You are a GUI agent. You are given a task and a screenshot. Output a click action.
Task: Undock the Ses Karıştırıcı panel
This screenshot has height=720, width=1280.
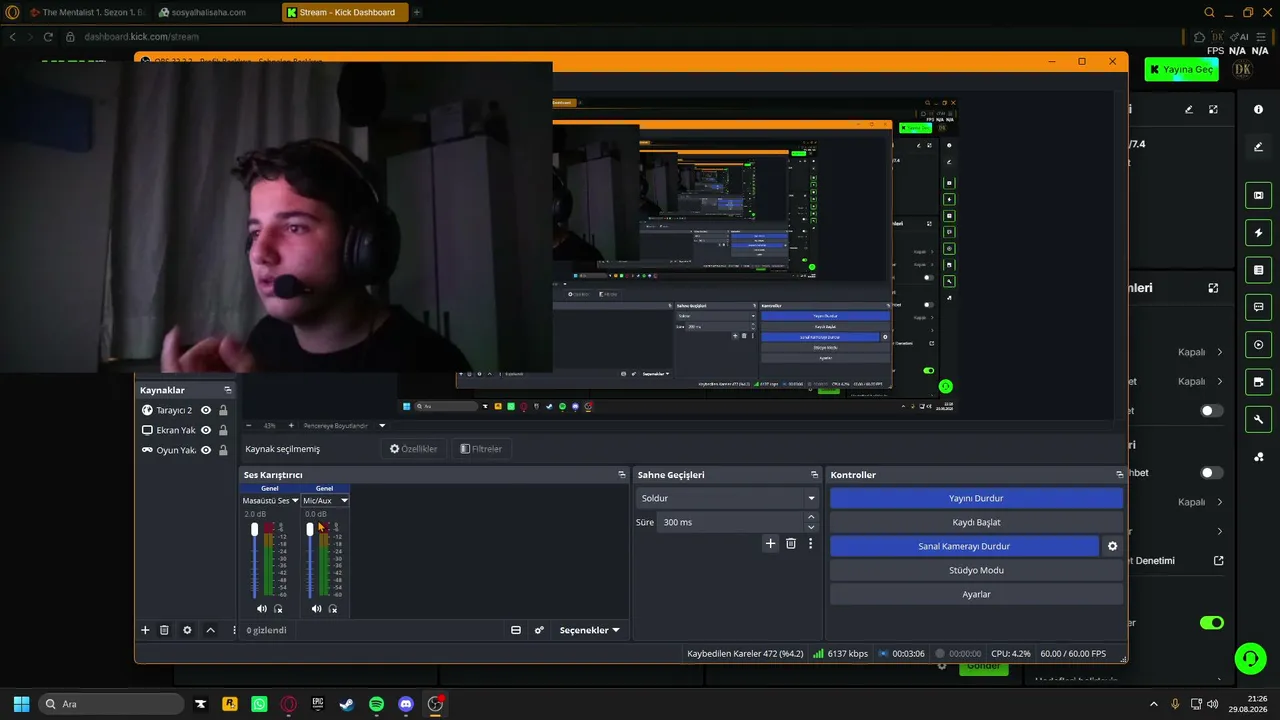point(621,475)
